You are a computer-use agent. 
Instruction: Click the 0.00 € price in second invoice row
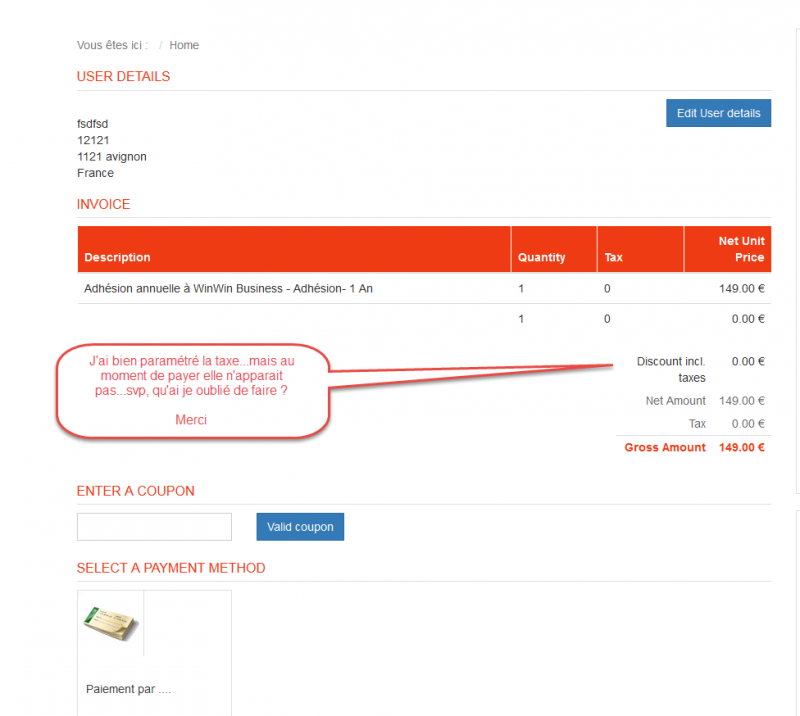(748, 319)
